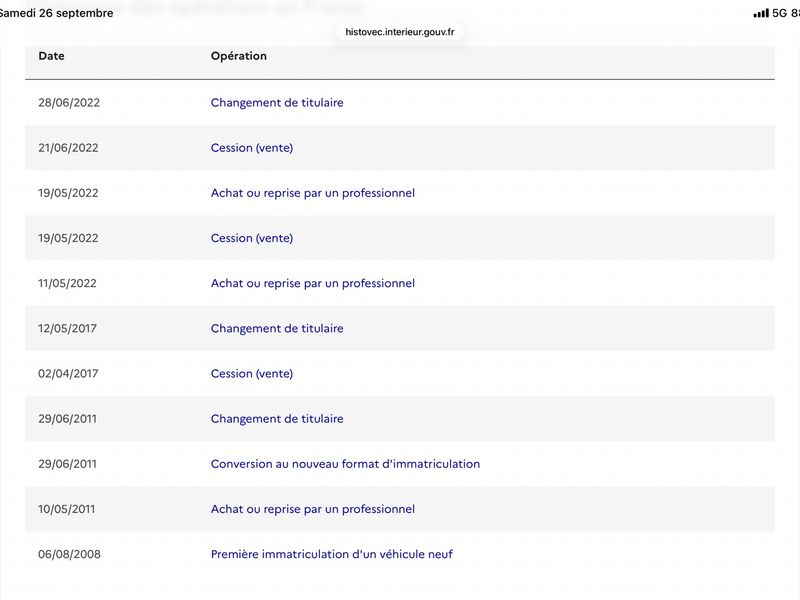Viewport: 800px width, 600px height.
Task: Open Changement de titulaire dated 28/06/2022
Action: coord(277,103)
